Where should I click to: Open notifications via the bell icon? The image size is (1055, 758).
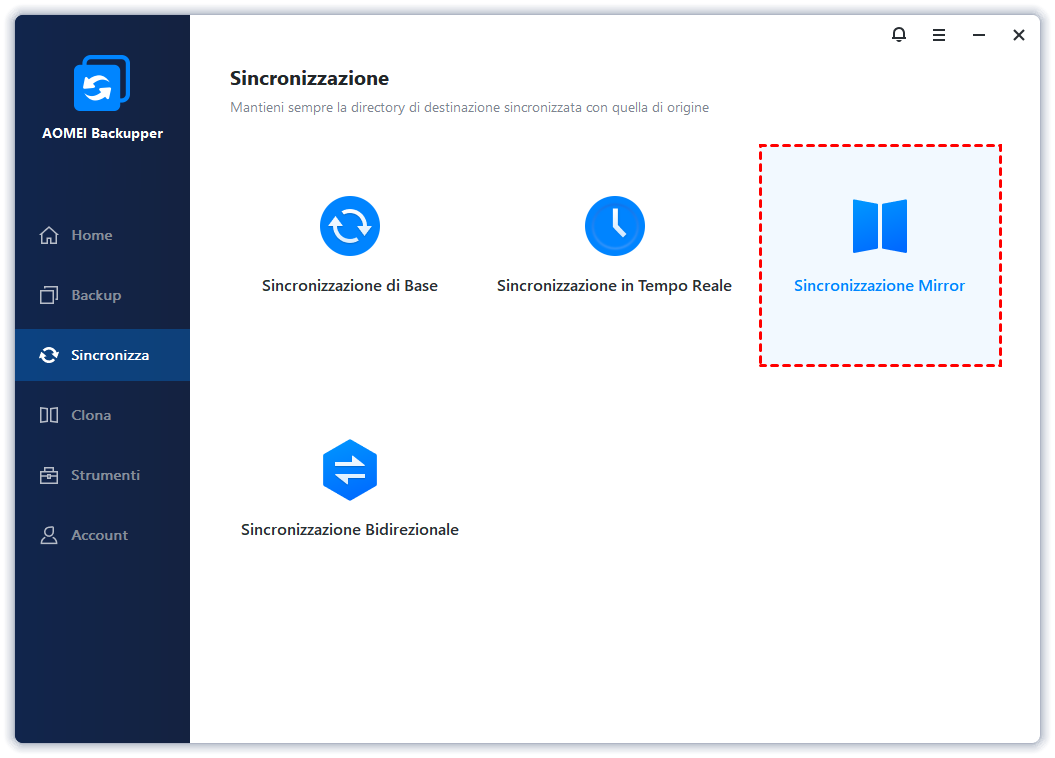[899, 34]
